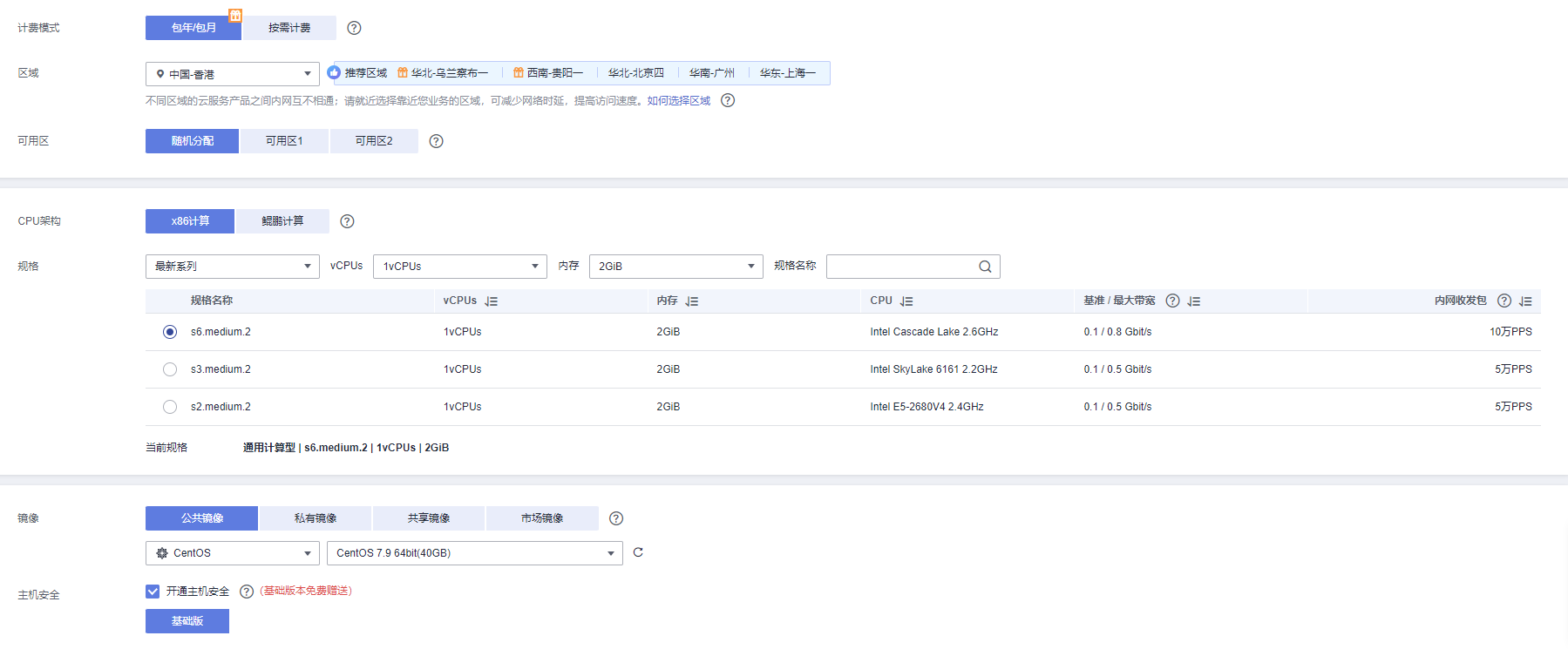This screenshot has width=1568, height=656.
Task: Open the help icon beside 按需计费
Action: tap(354, 28)
